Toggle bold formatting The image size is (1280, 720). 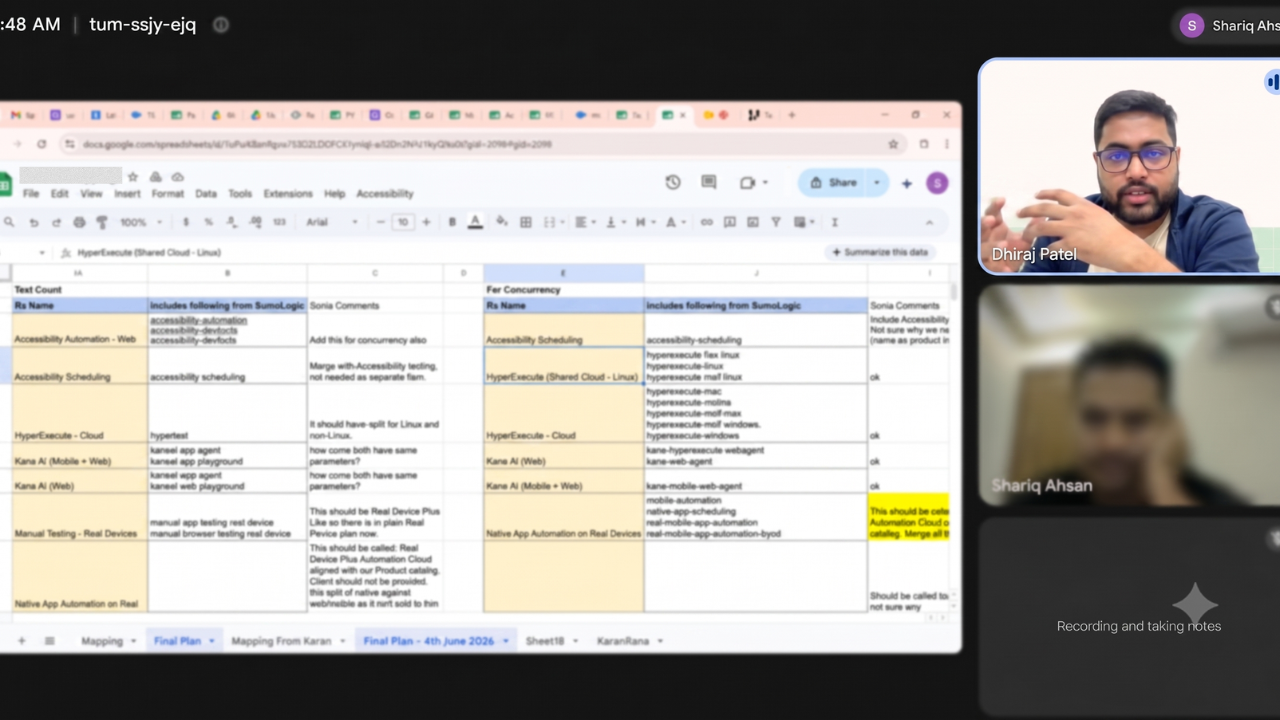tap(452, 222)
